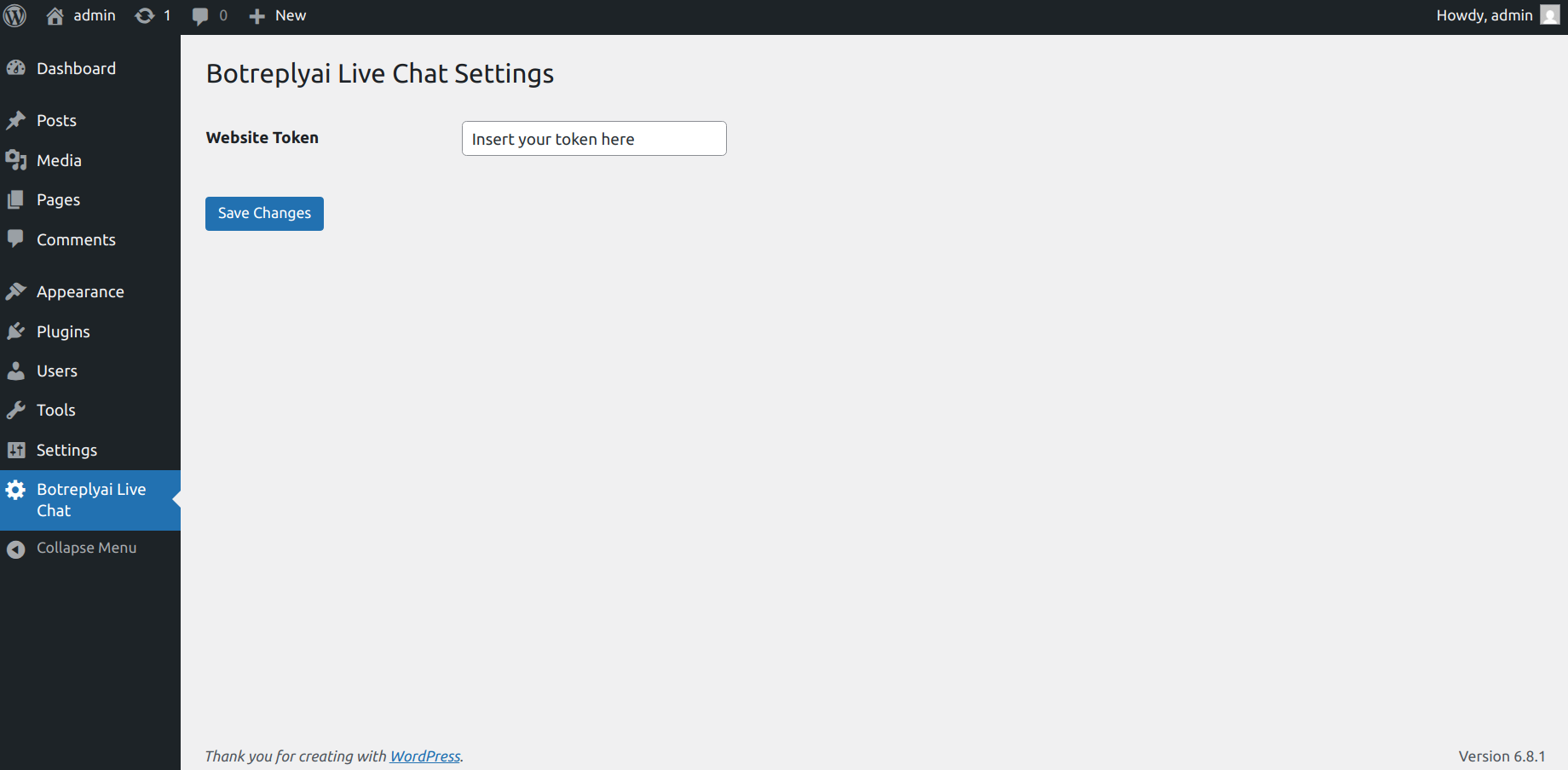
Task: Click the Tools wrench icon
Action: coord(16,410)
